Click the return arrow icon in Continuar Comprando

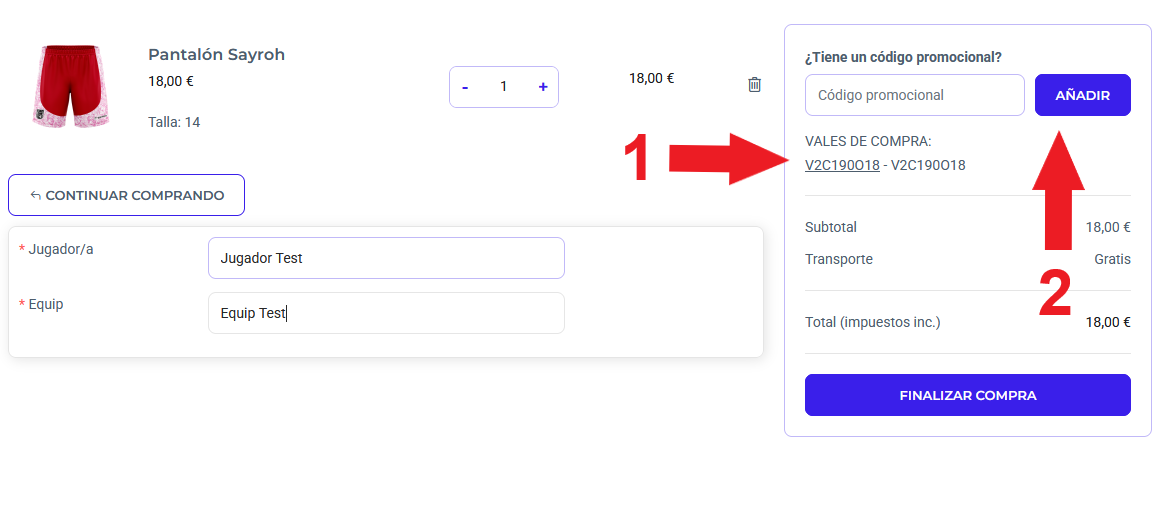[36, 195]
